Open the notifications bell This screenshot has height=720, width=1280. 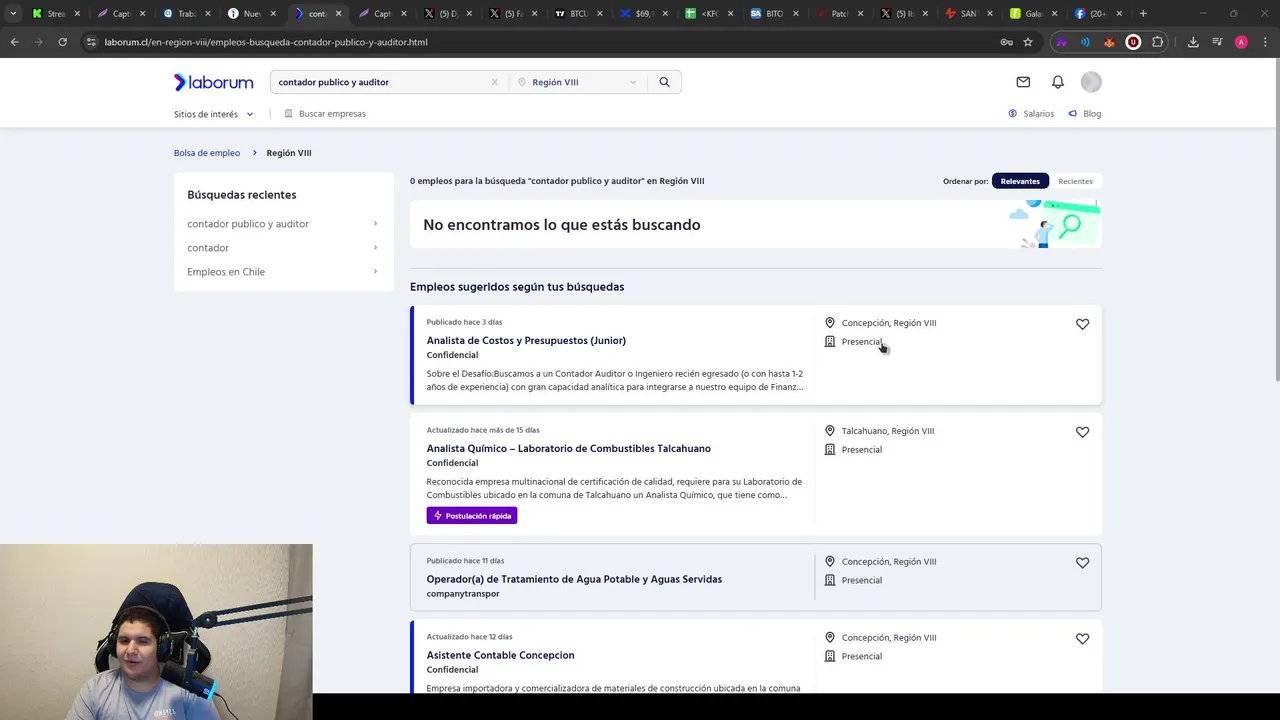tap(1058, 82)
